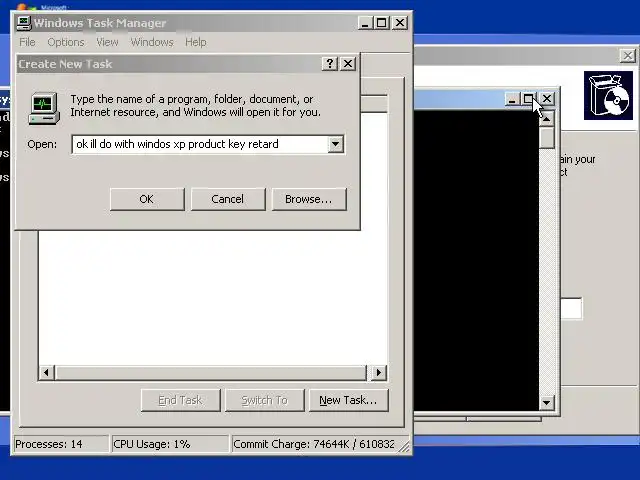Open the Options menu in Task Manager
The image size is (640, 480).
coord(66,42)
